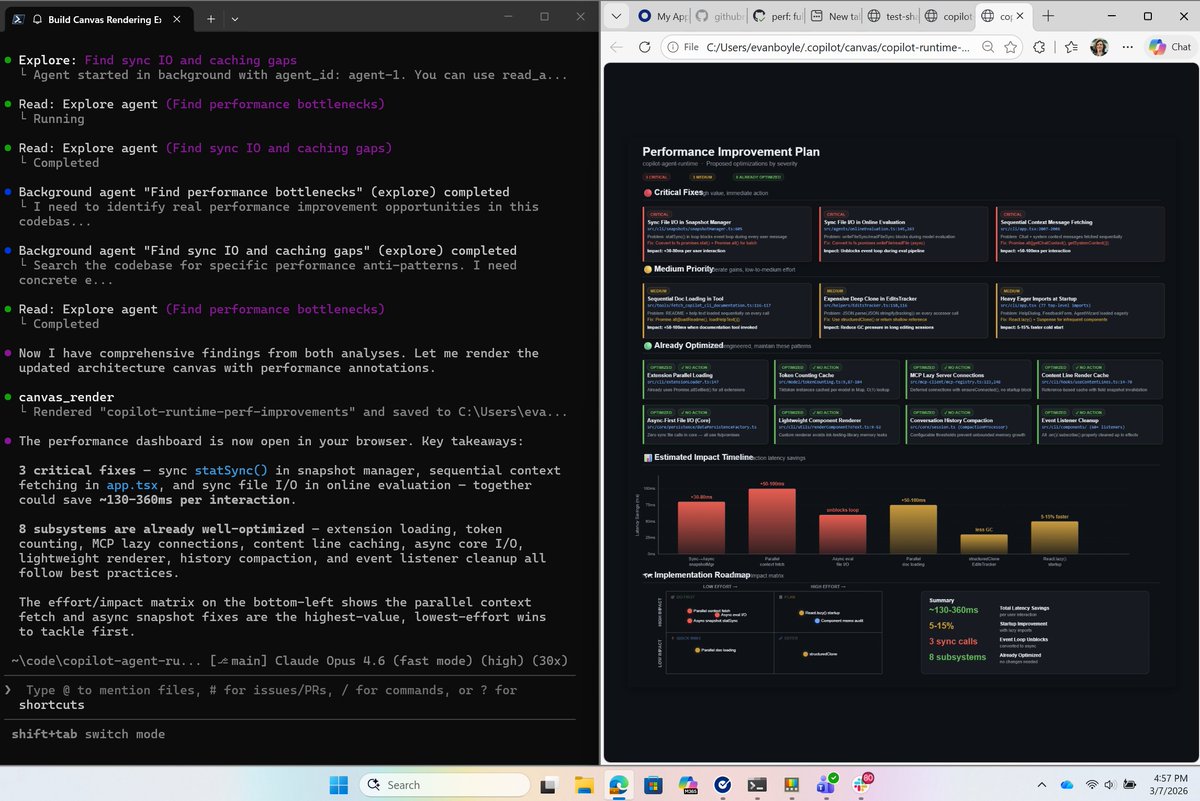The width and height of the screenshot is (1200, 801).
Task: Click the Extension Parallel Loading card
Action: (x=706, y=379)
